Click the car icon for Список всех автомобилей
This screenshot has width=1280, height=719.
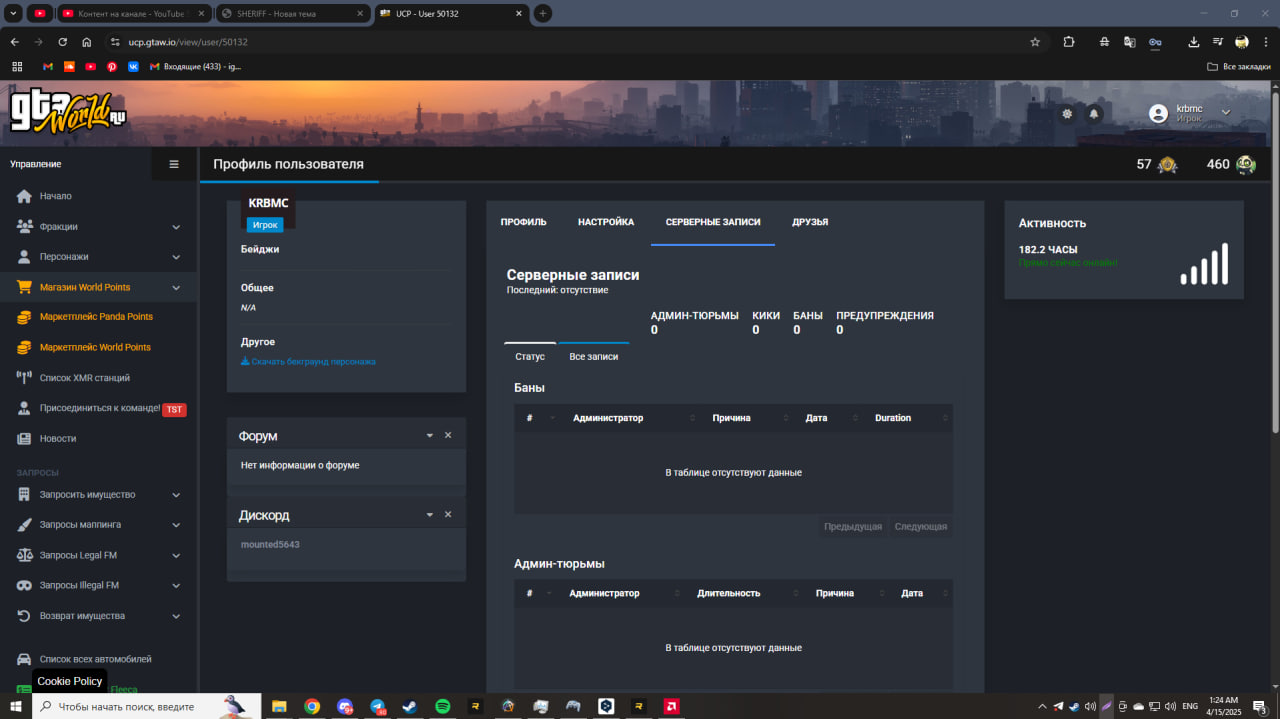(25, 660)
